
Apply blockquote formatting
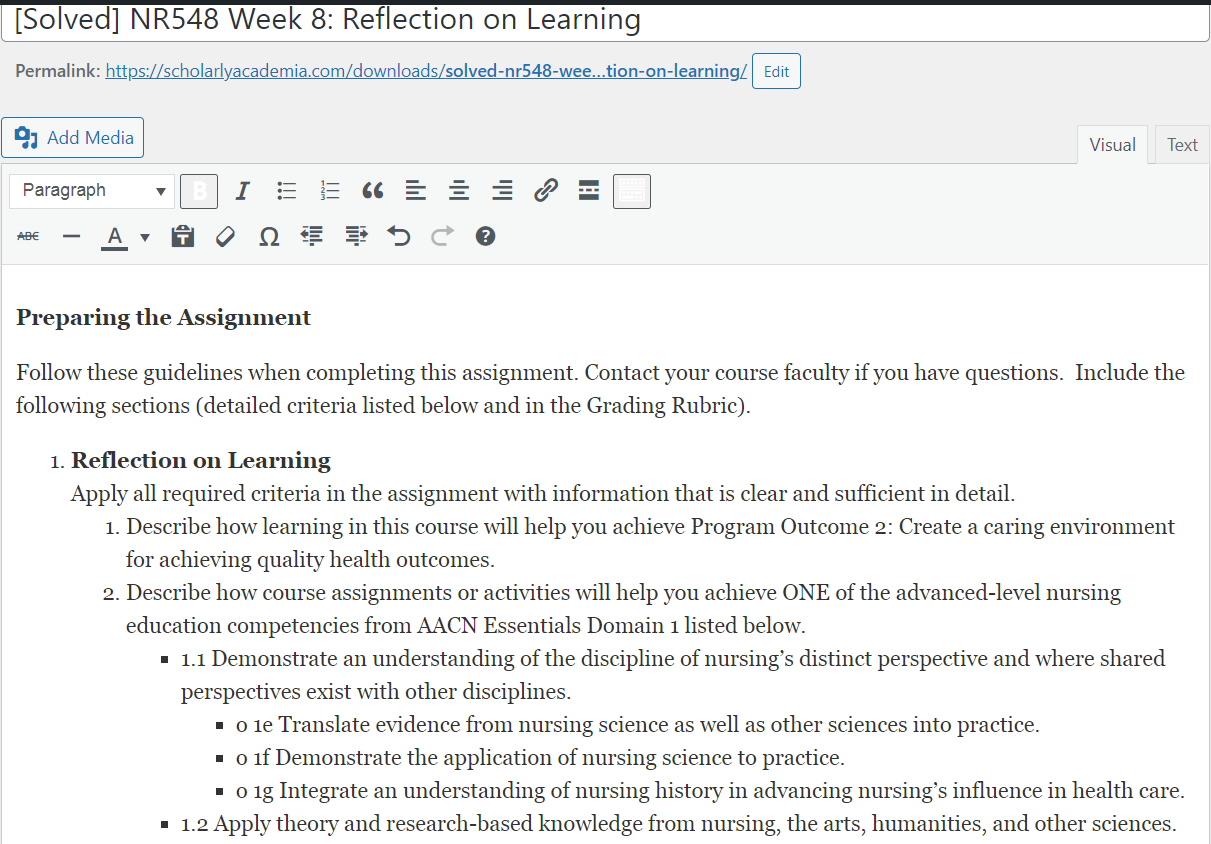(373, 191)
